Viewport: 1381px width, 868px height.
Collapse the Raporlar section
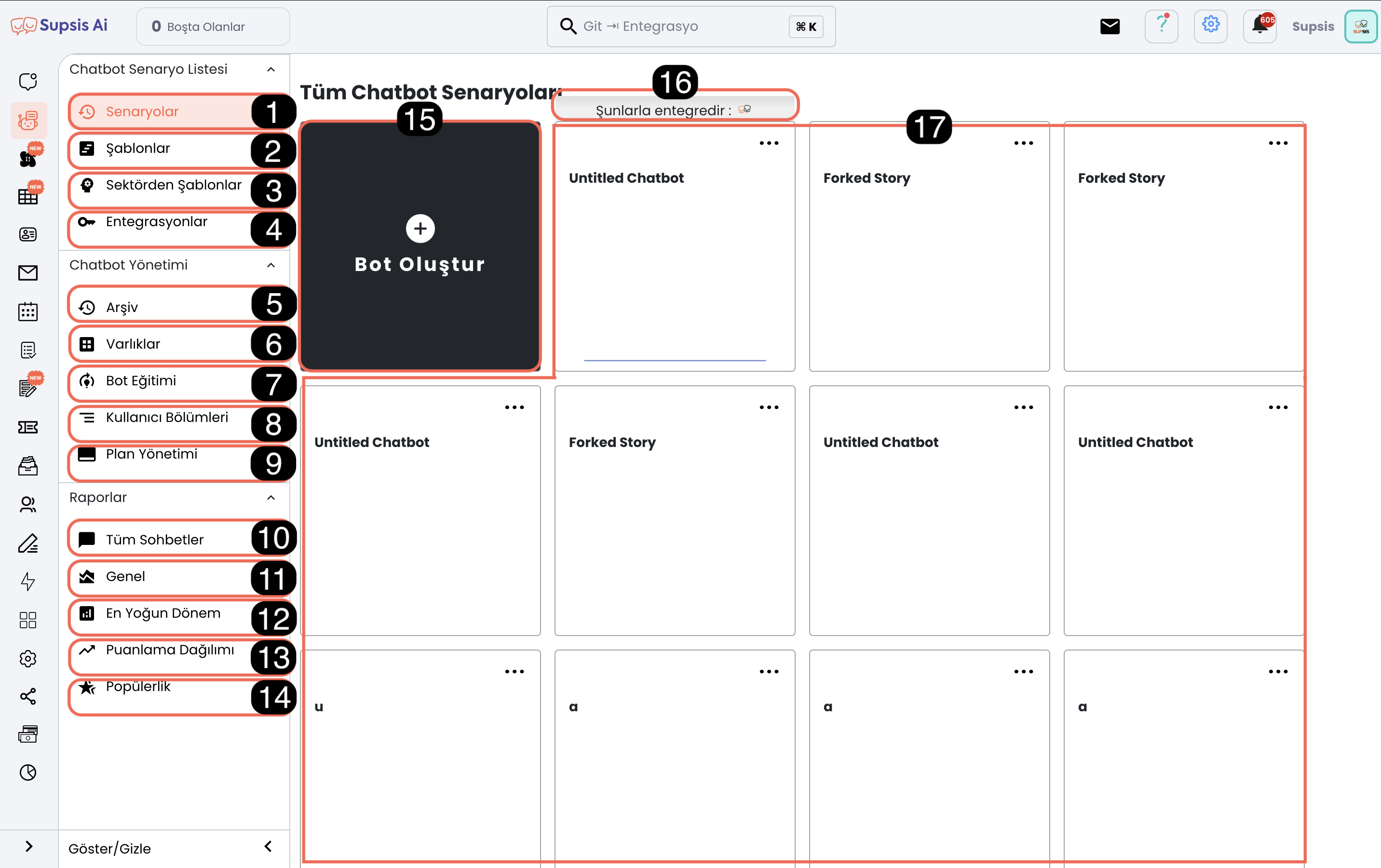[271, 497]
